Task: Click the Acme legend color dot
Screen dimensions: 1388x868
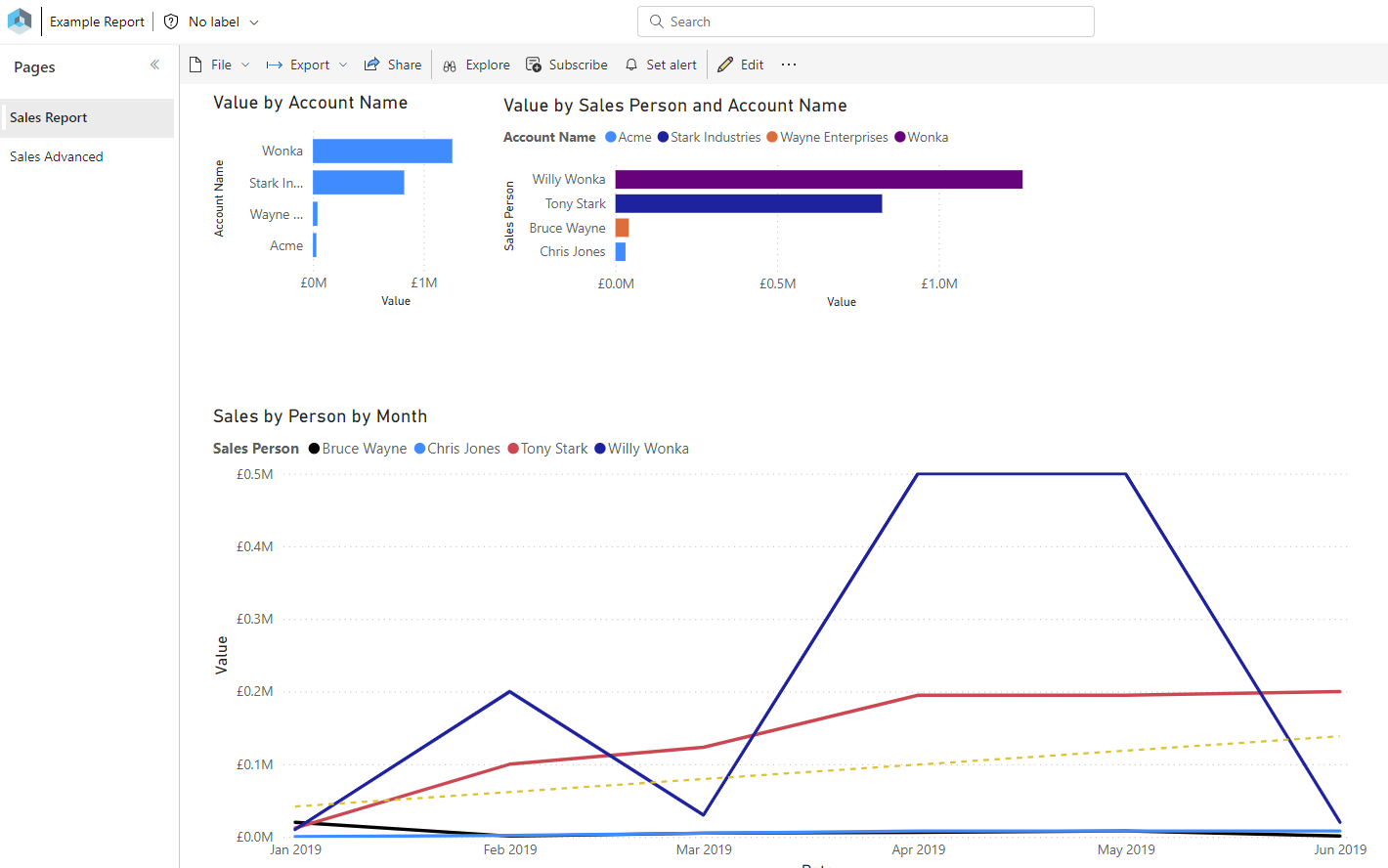Action: pyautogui.click(x=611, y=137)
